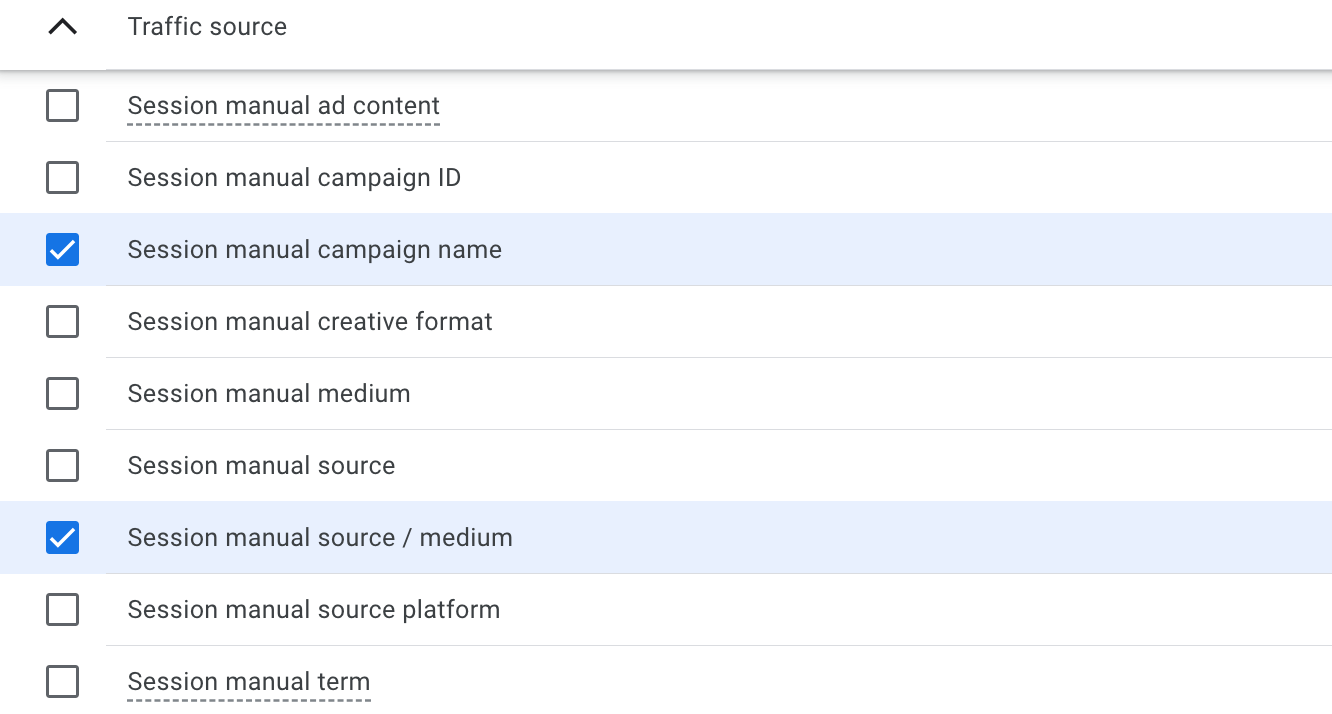Image resolution: width=1332 pixels, height=714 pixels.
Task: Check the Session manual ad content checkbox
Action: click(x=62, y=105)
